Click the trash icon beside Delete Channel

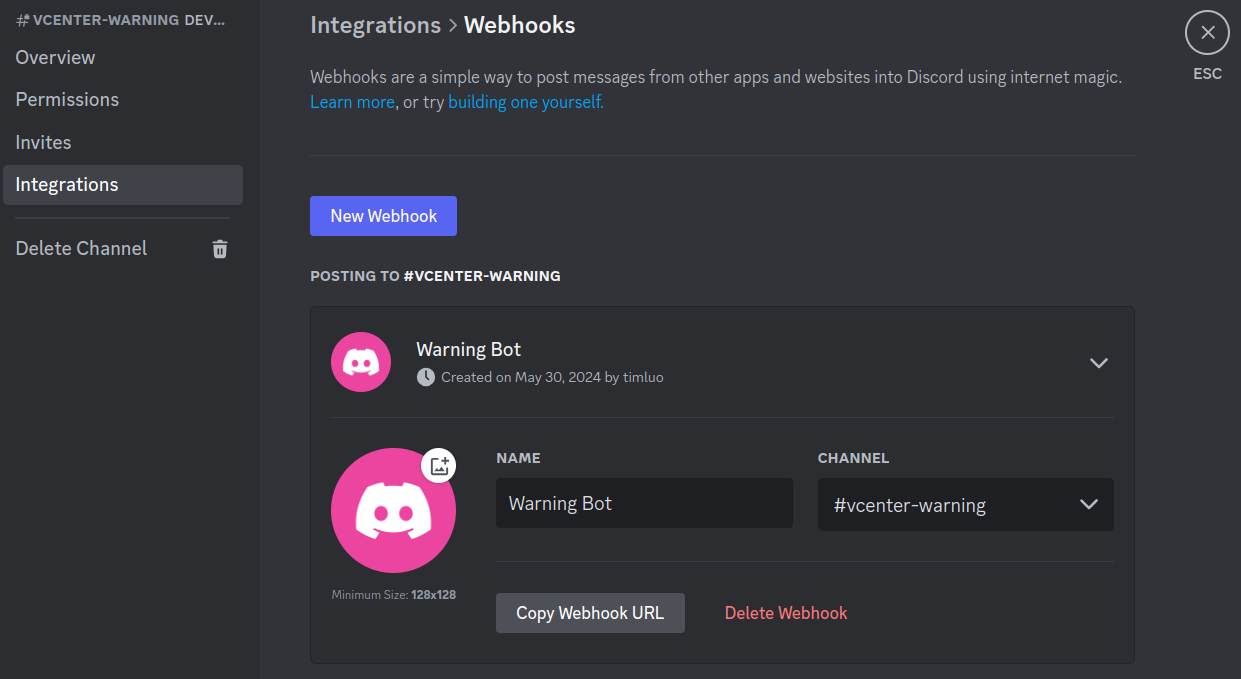click(219, 248)
